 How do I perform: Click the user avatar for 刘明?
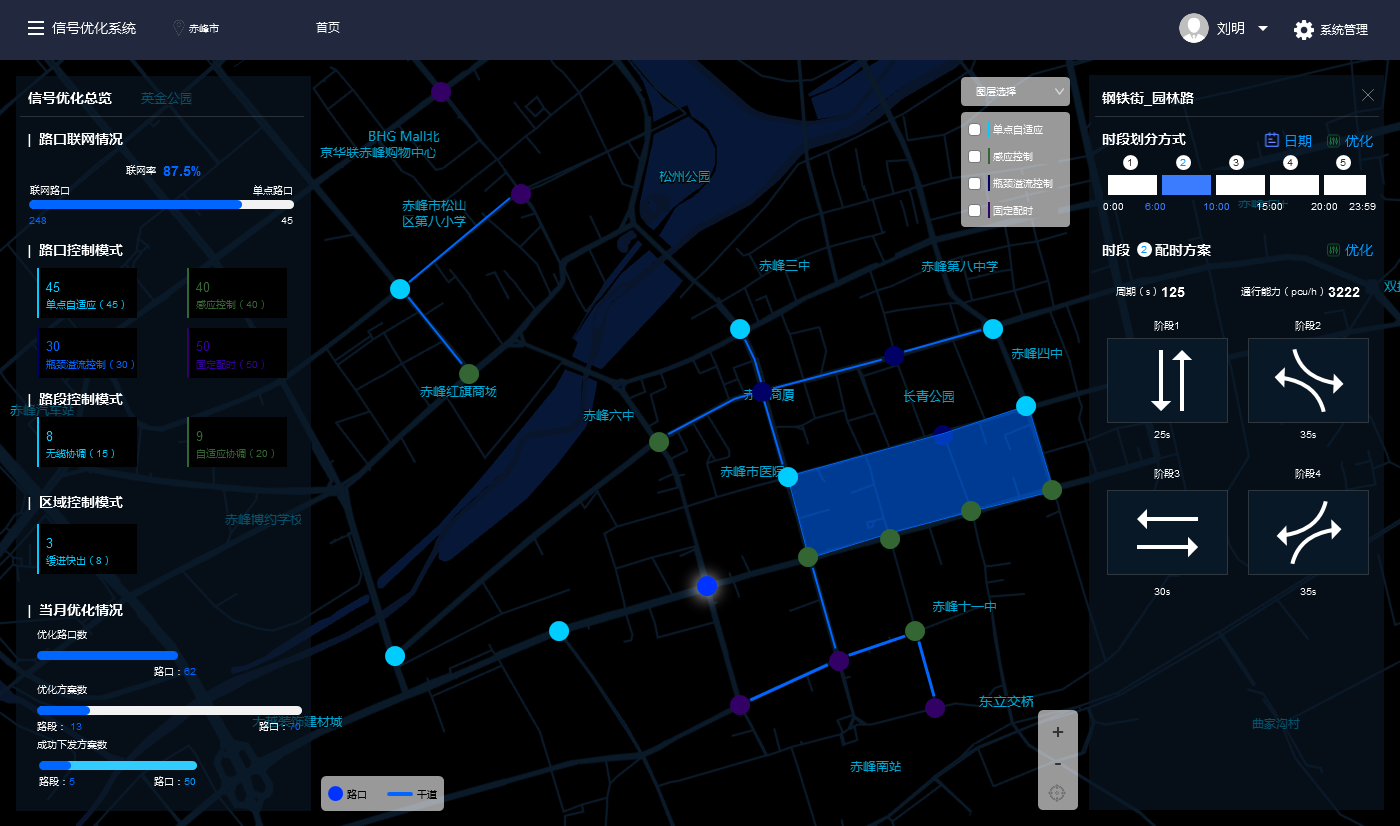coord(1194,28)
